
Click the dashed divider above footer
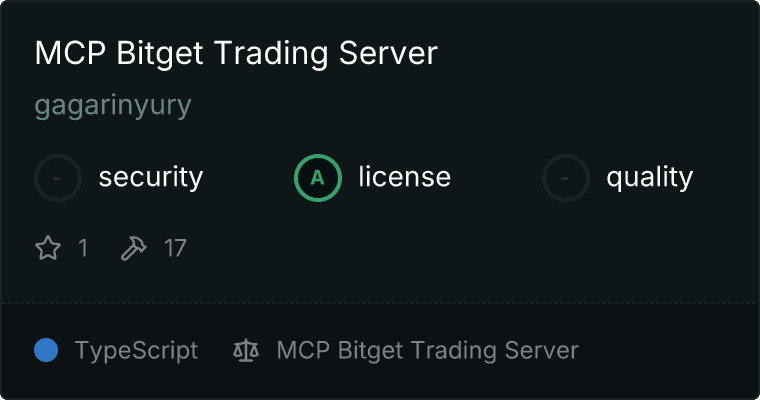380,303
